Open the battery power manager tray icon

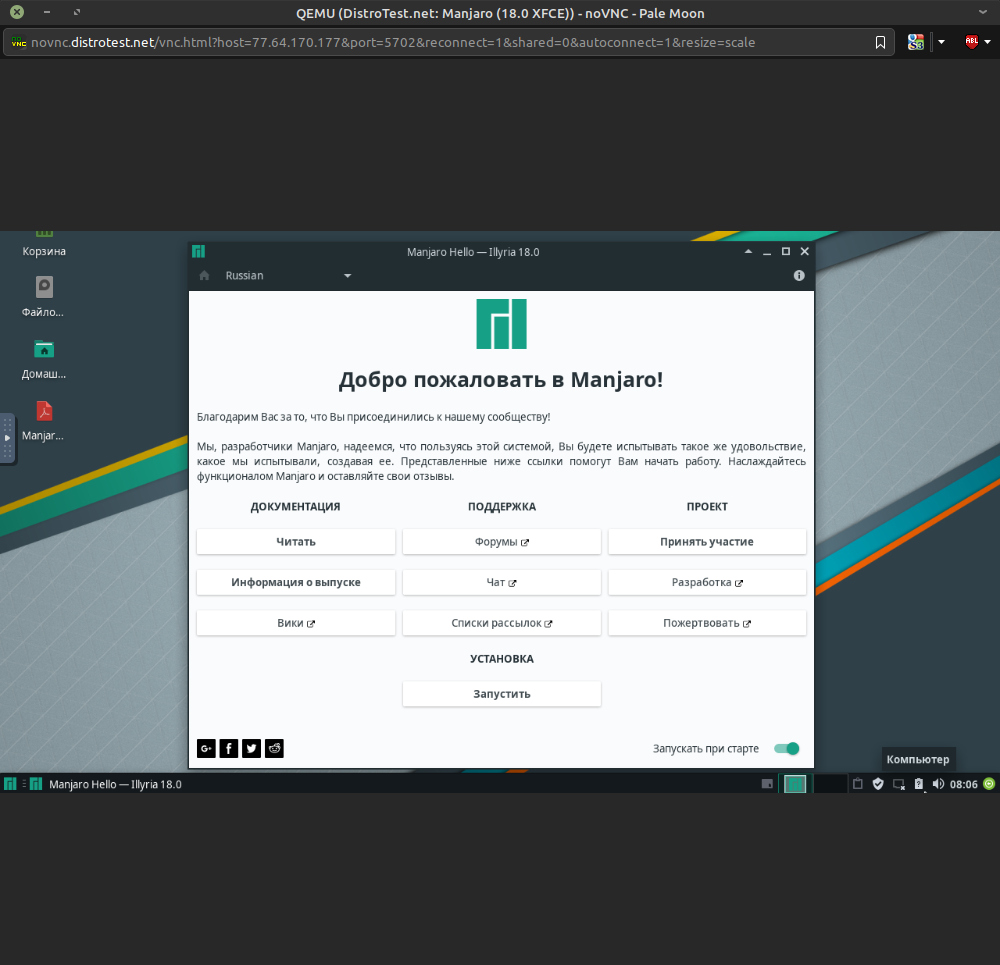[918, 784]
